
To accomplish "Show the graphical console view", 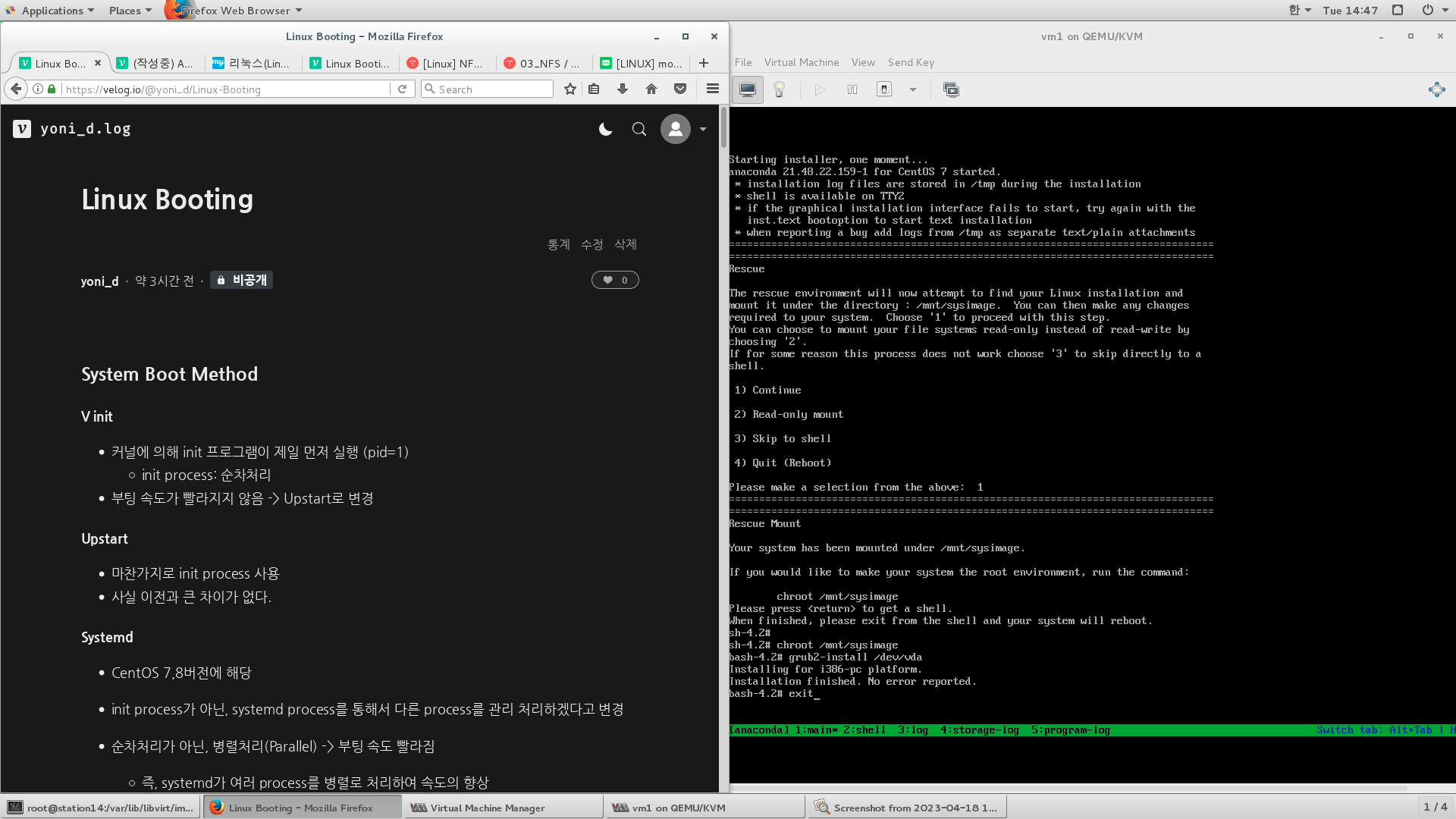I will click(x=747, y=89).
